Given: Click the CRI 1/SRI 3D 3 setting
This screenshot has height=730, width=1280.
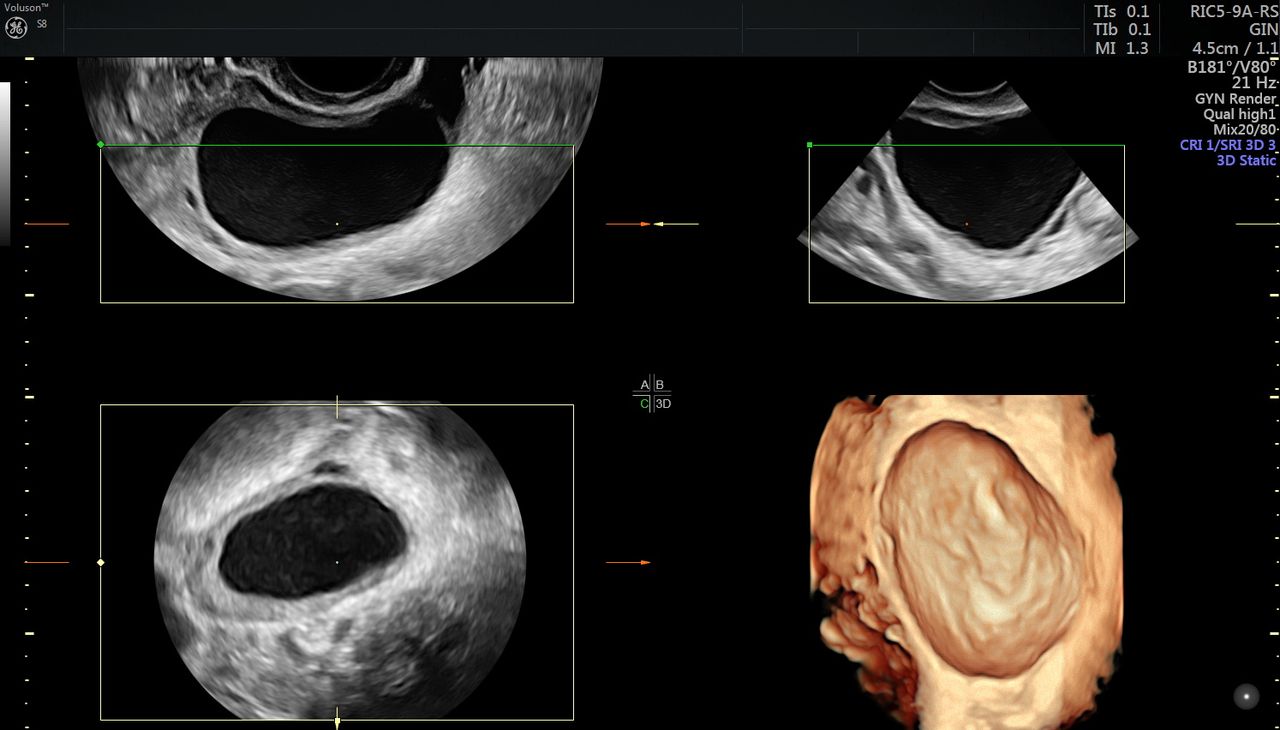Looking at the screenshot, I should 1228,145.
